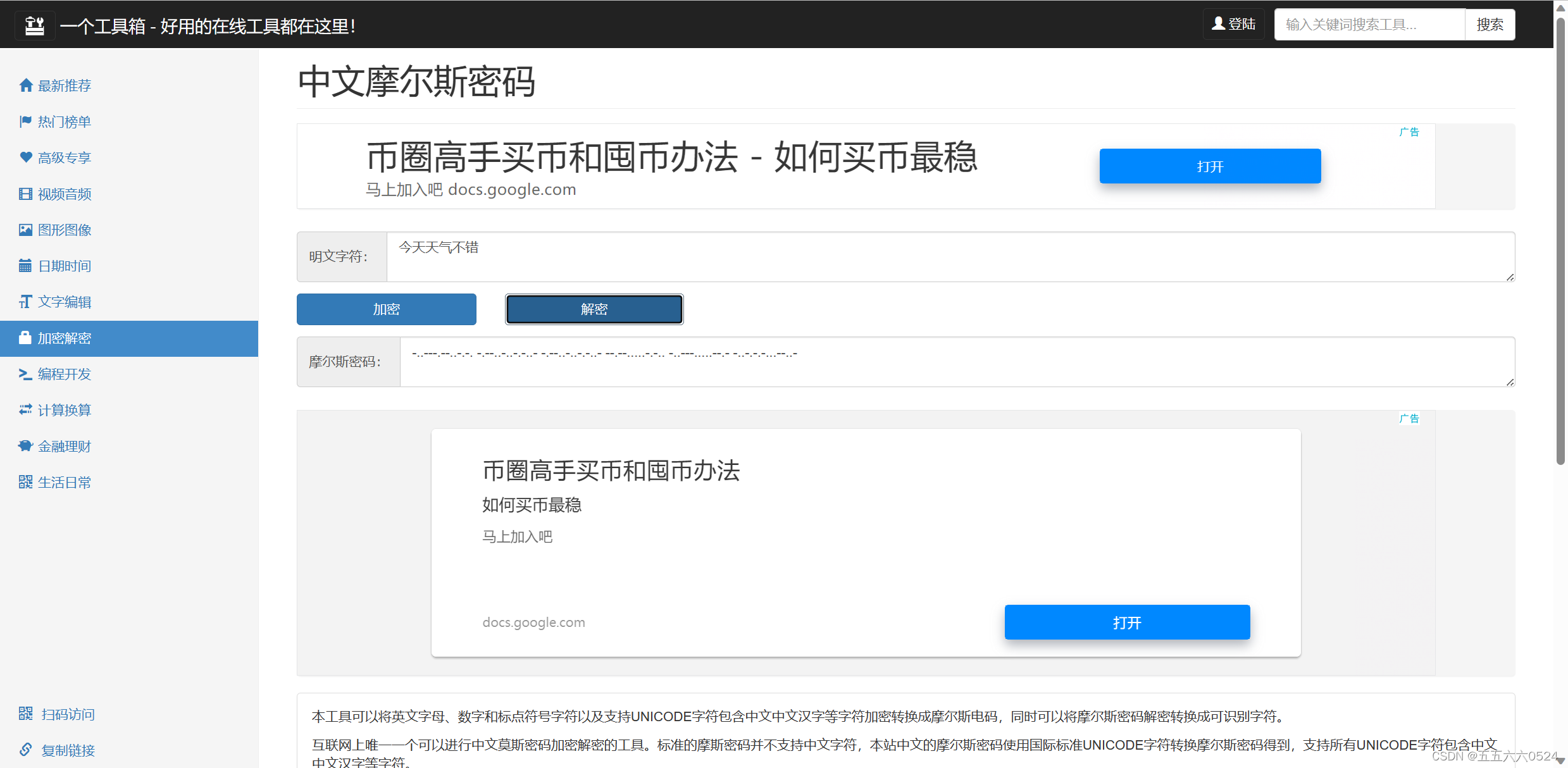Click the 登陆 login button

tap(1233, 24)
